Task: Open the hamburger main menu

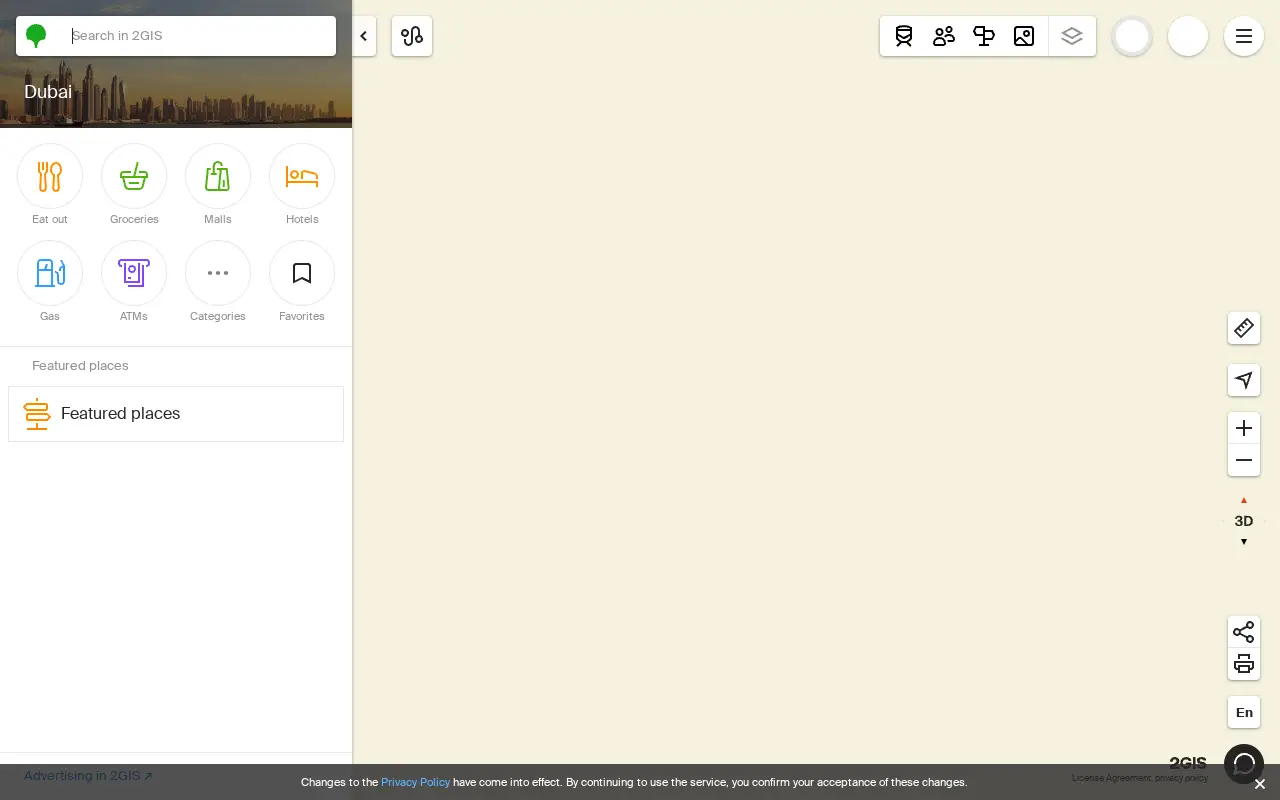Action: tap(1244, 36)
